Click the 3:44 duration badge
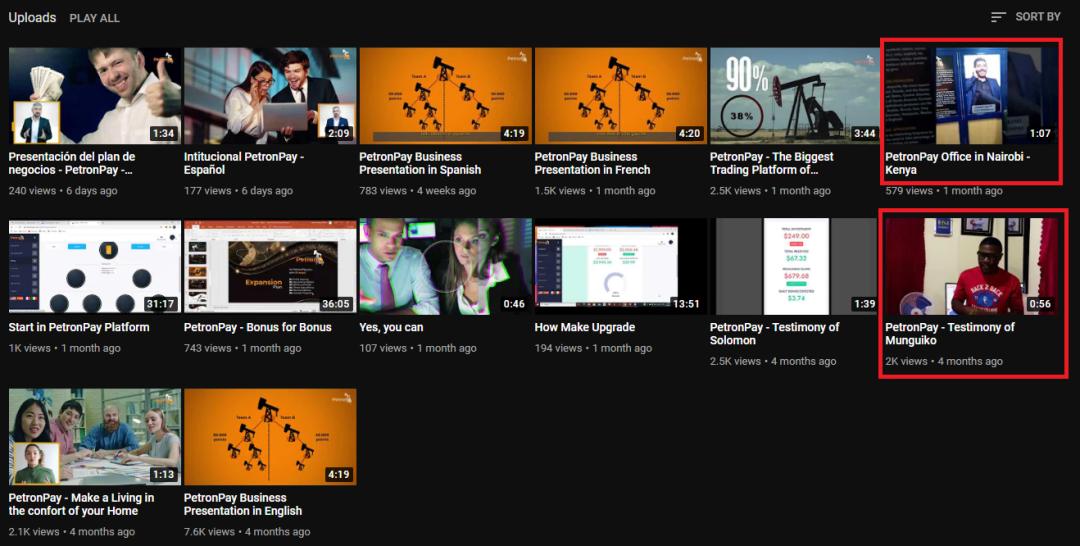Screen dimensions: 1080x546 point(865,133)
